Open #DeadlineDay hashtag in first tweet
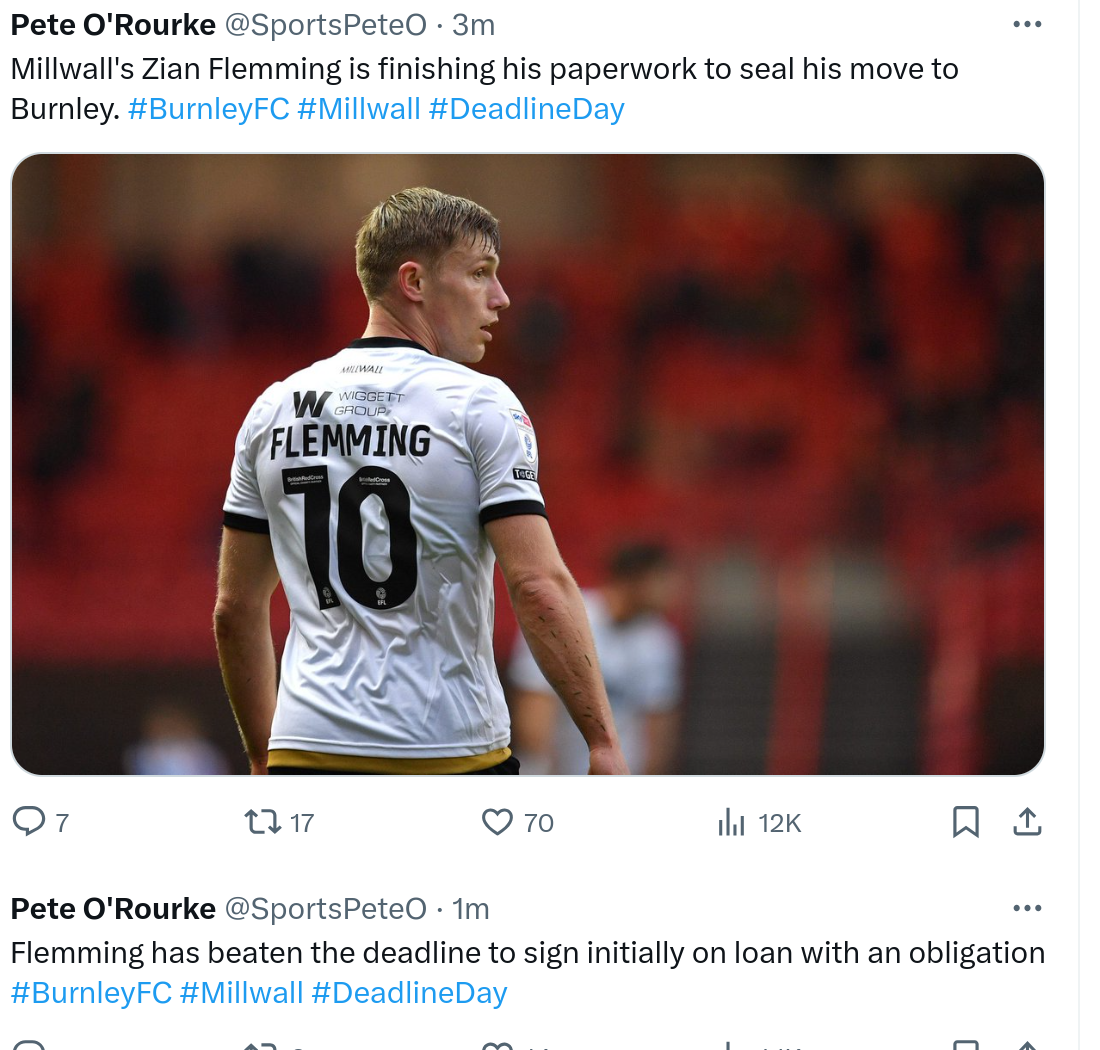1100x1050 pixels. [x=526, y=109]
